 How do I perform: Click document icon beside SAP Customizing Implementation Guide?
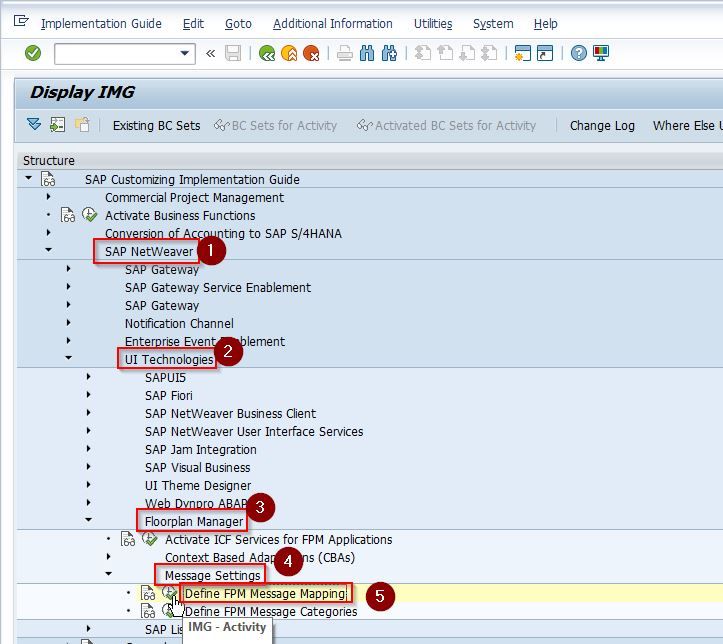coord(48,179)
